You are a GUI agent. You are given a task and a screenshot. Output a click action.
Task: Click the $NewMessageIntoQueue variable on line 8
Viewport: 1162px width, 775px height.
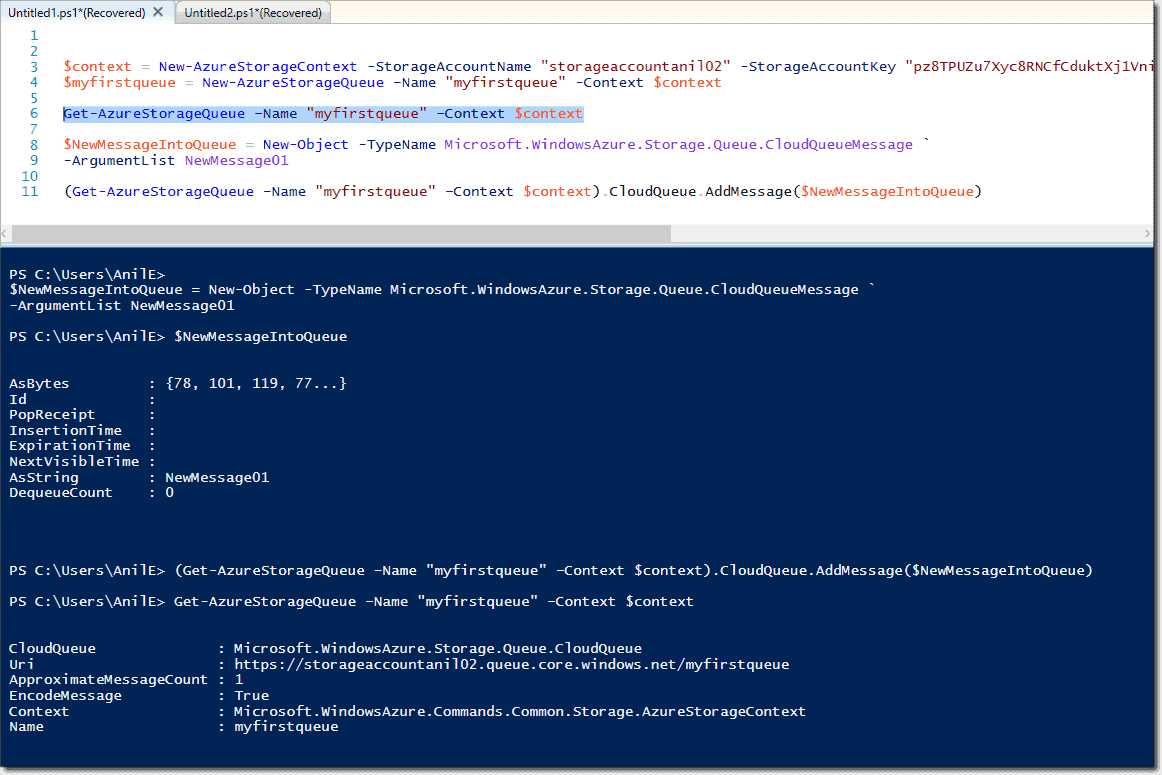[148, 144]
